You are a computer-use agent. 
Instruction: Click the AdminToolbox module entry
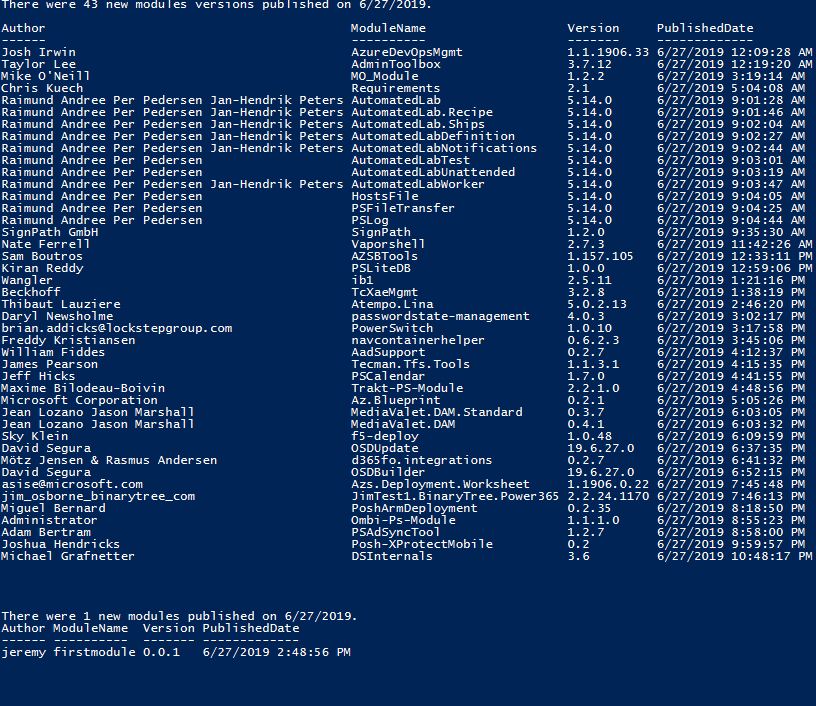tap(396, 65)
